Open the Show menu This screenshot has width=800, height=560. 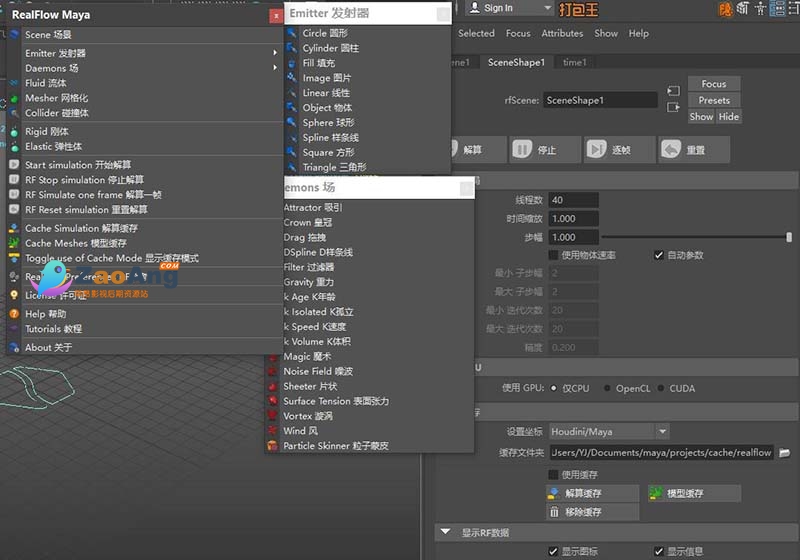606,33
